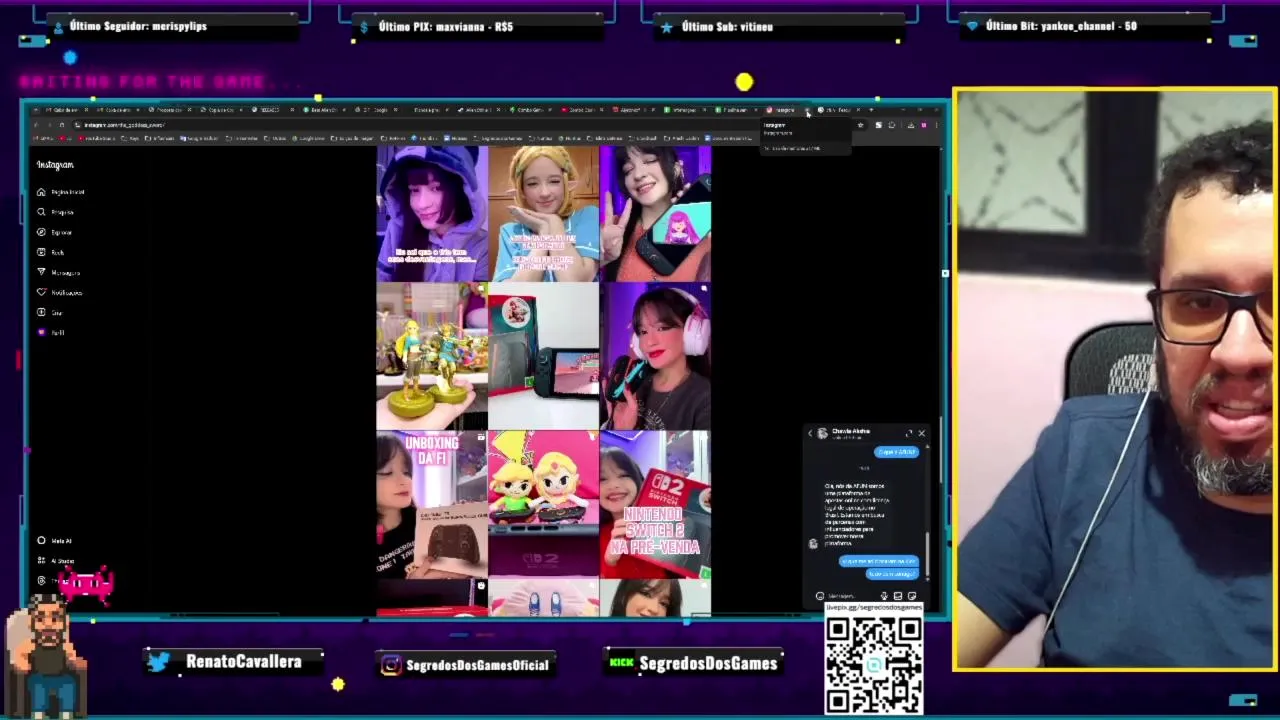
Task: Open the Switch console box post thumbnail
Action: coord(543,356)
